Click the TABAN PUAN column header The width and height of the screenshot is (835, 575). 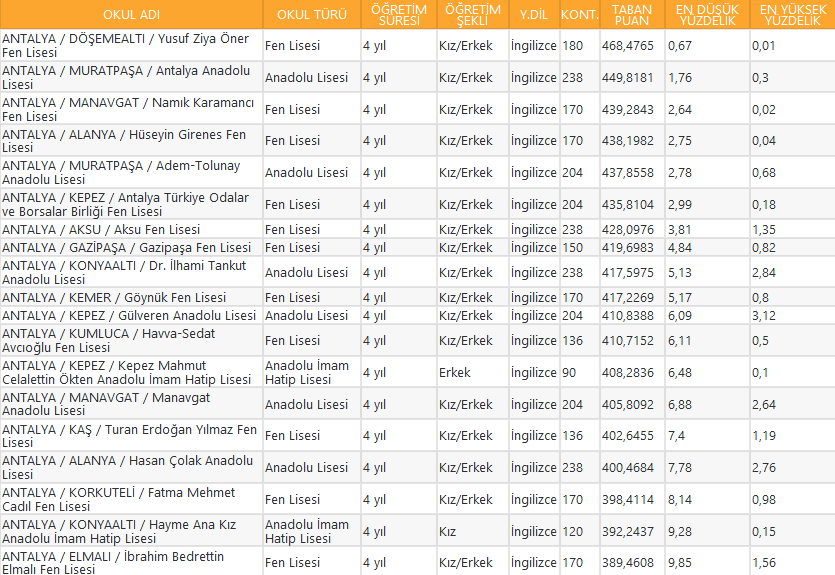[x=632, y=15]
